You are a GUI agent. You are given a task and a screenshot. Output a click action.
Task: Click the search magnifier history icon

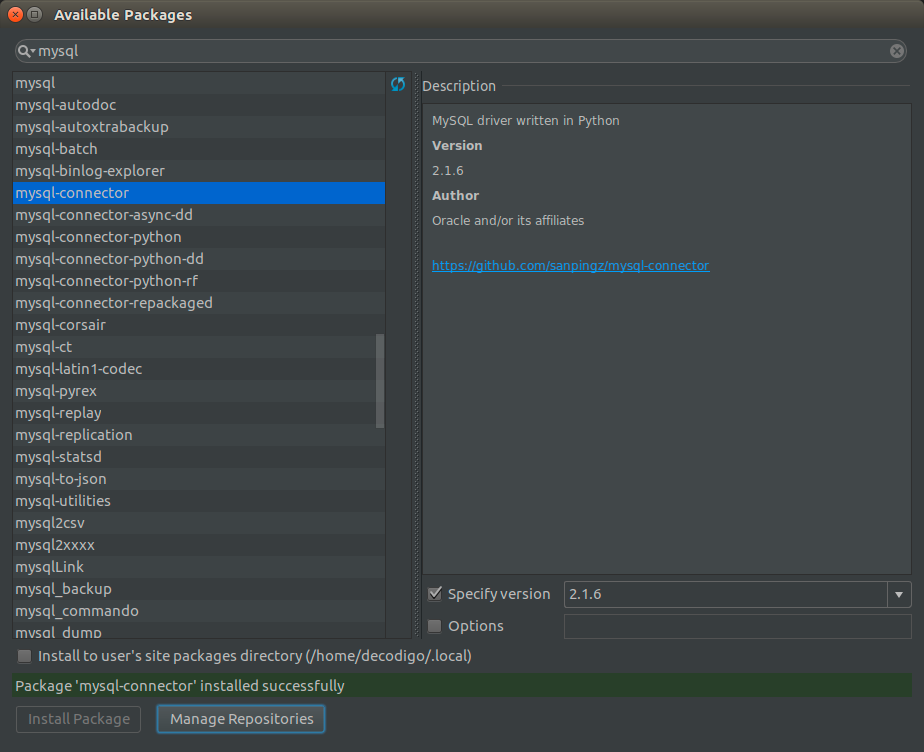pyautogui.click(x=26, y=51)
